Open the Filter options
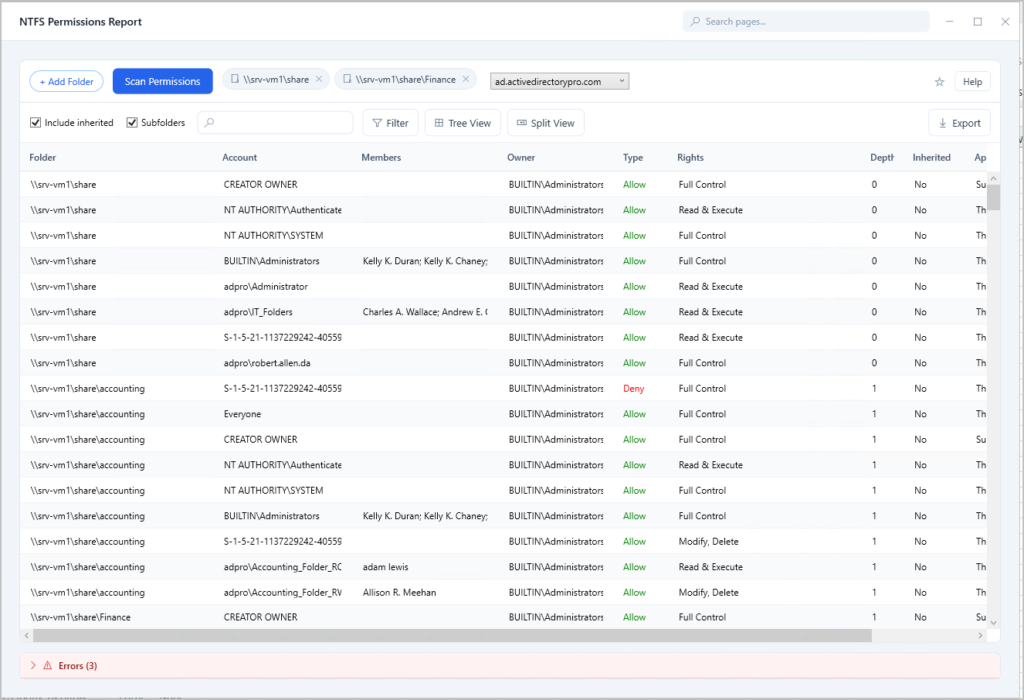 tap(391, 123)
